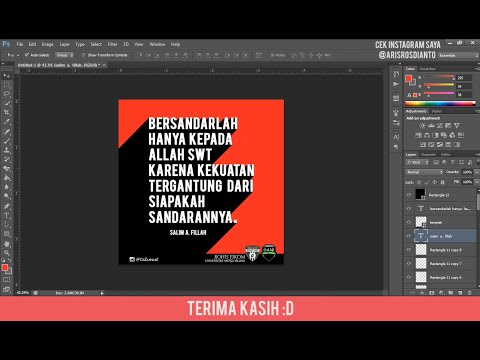Click the Color panel spectrum ramp
480x360 pixels.
(440, 104)
